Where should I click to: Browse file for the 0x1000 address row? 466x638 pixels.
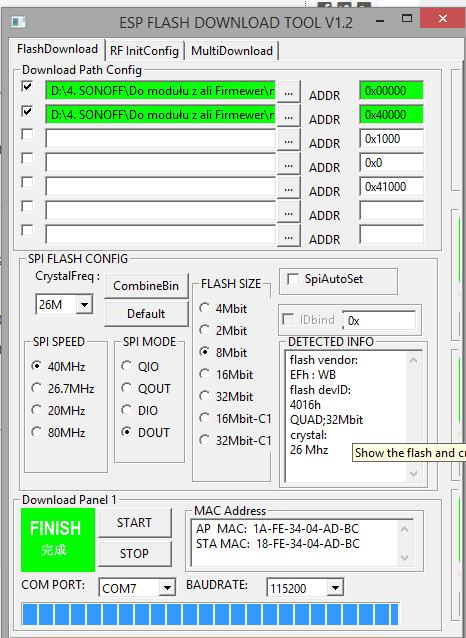click(x=289, y=141)
